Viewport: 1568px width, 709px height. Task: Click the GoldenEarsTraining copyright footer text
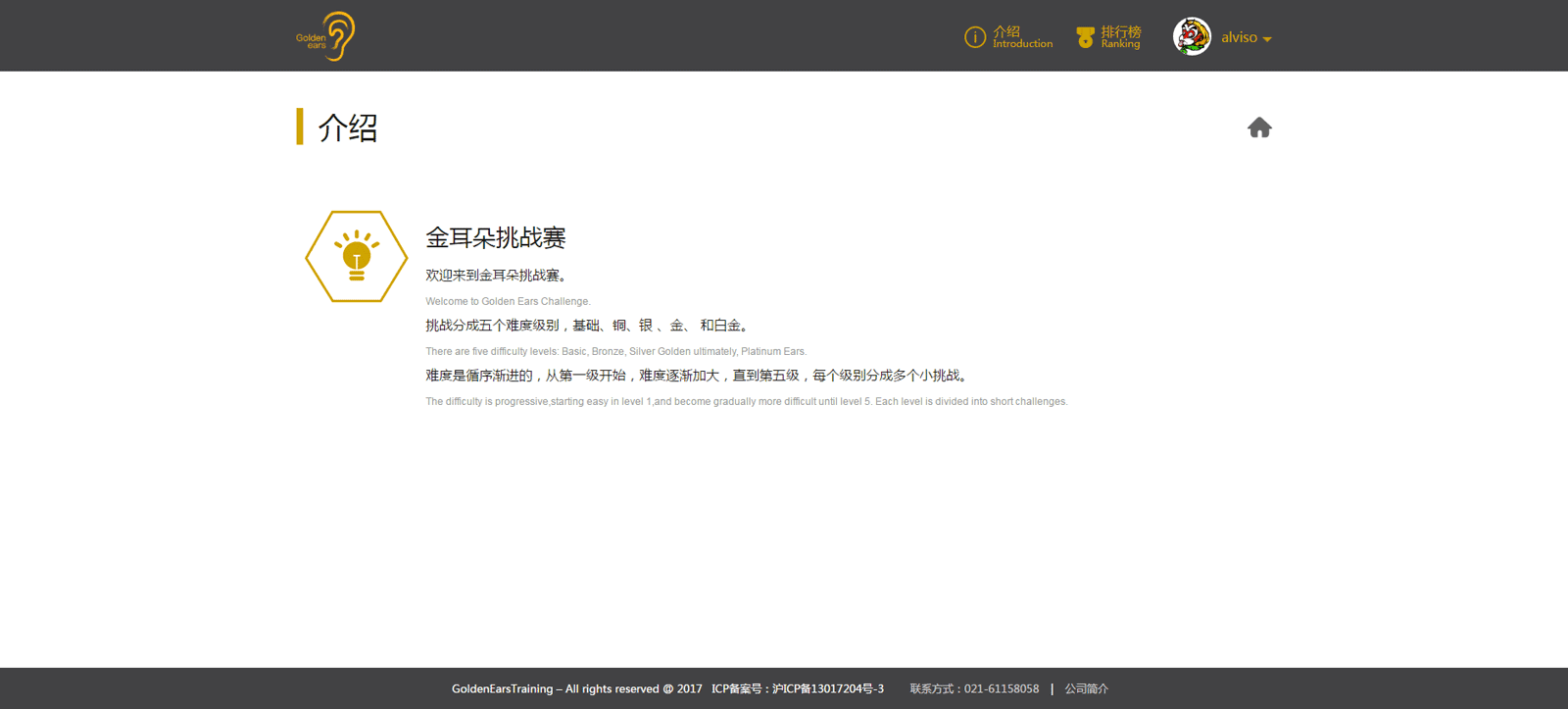coord(576,689)
